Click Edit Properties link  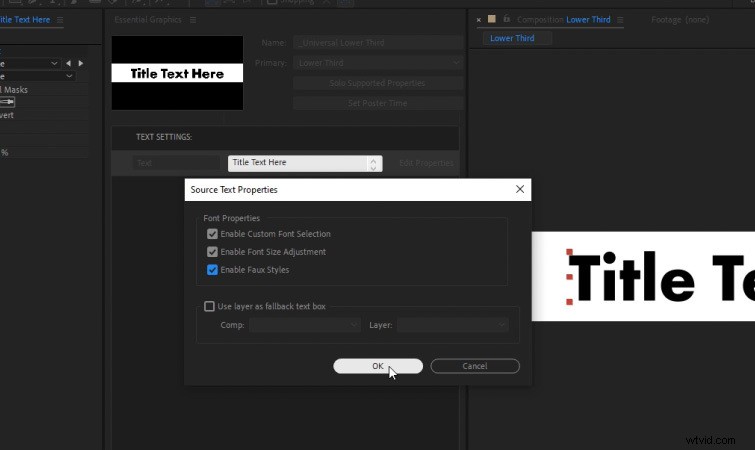[x=426, y=163]
